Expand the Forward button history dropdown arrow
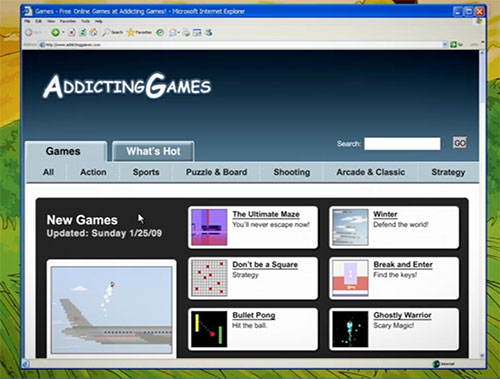Screen dimensions: 500x379 coord(63,32)
